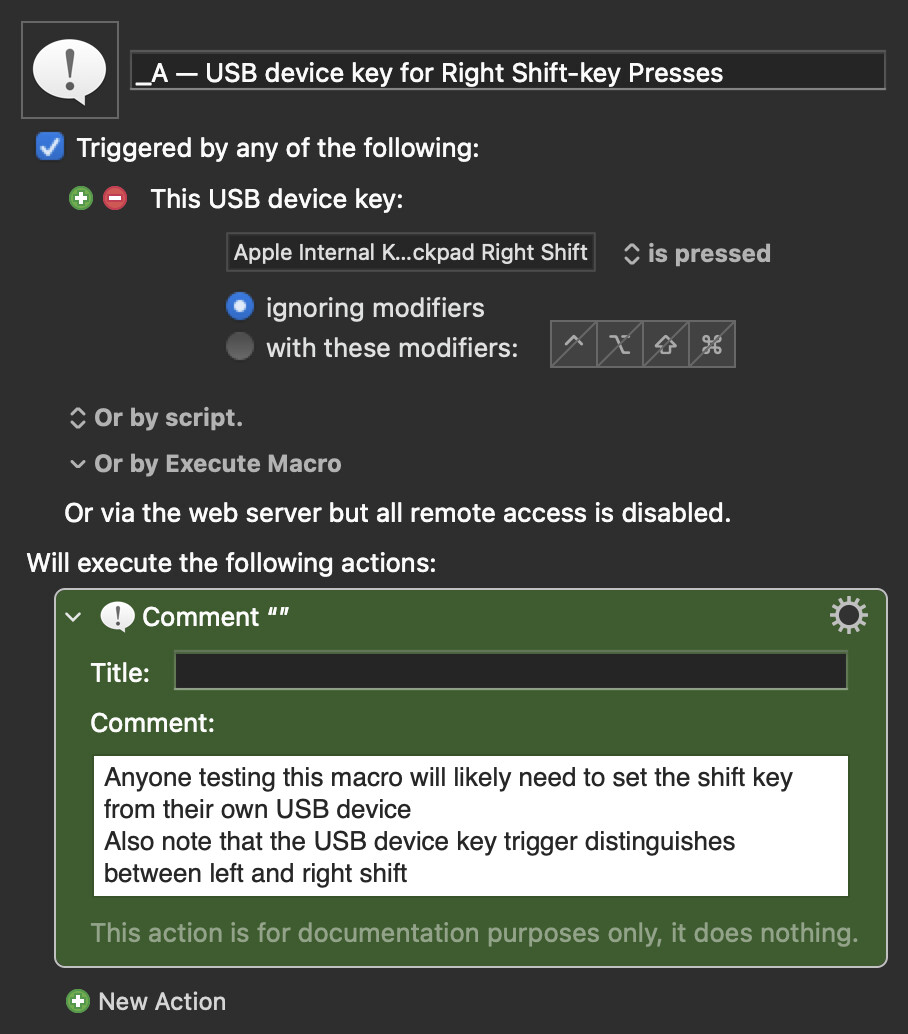Screen dimensions: 908x1034
Task: Open the 'is pressed' dropdown
Action: [698, 253]
